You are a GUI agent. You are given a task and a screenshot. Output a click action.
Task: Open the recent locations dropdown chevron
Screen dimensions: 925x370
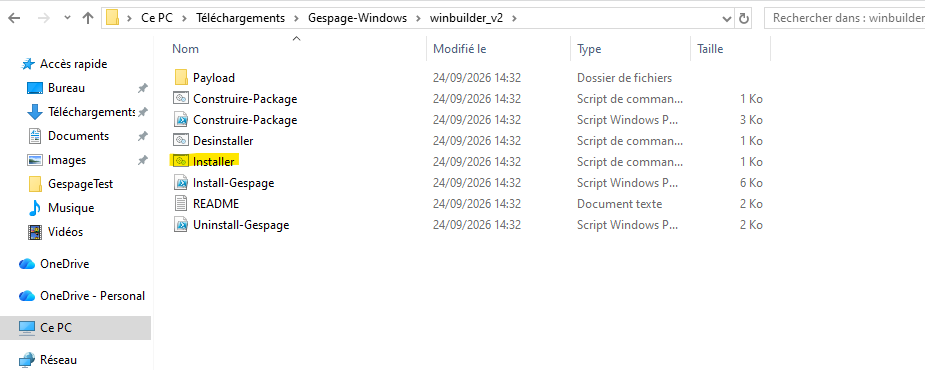67,18
